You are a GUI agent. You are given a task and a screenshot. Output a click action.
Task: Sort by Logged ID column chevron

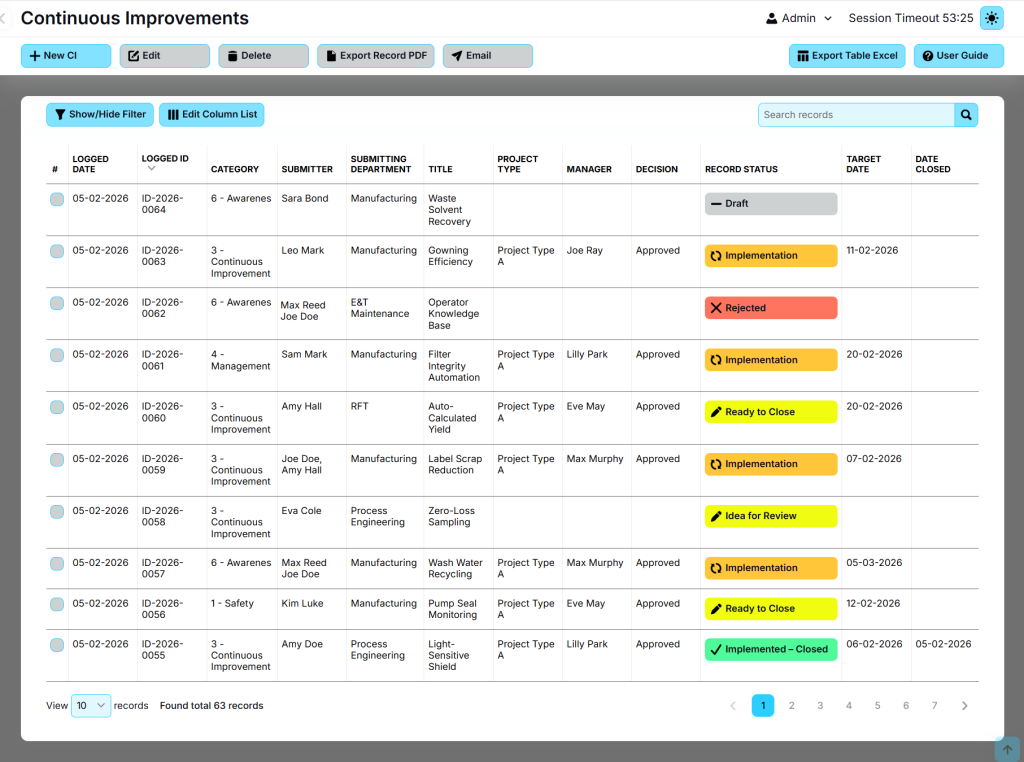tap(152, 168)
